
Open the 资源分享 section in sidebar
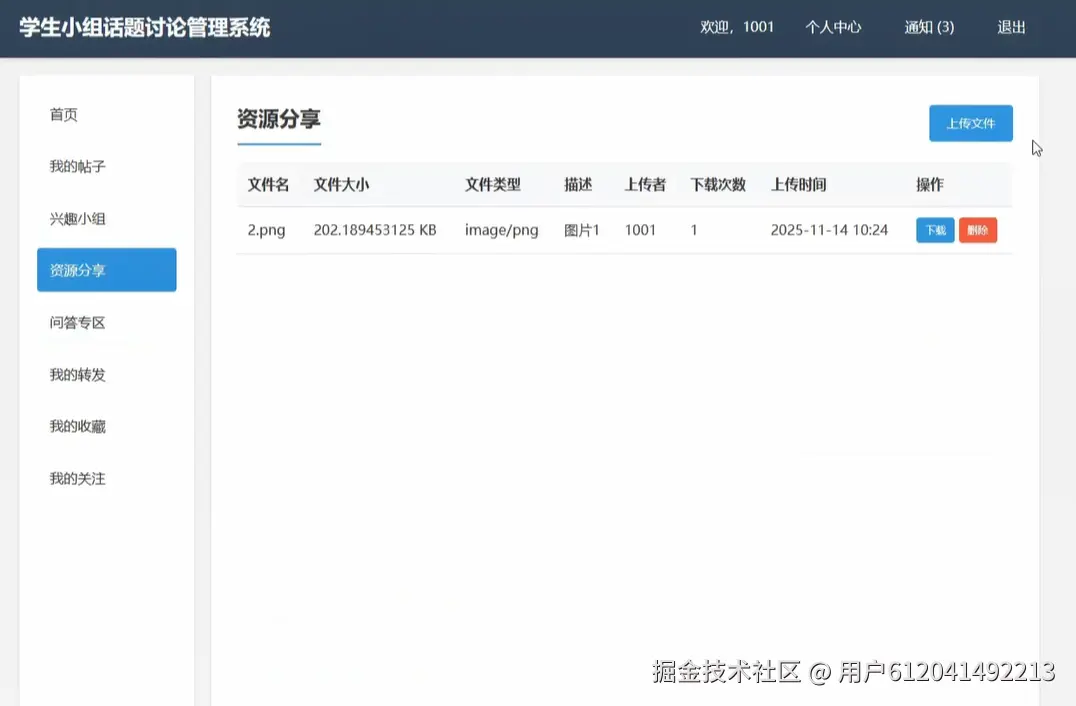[106, 270]
